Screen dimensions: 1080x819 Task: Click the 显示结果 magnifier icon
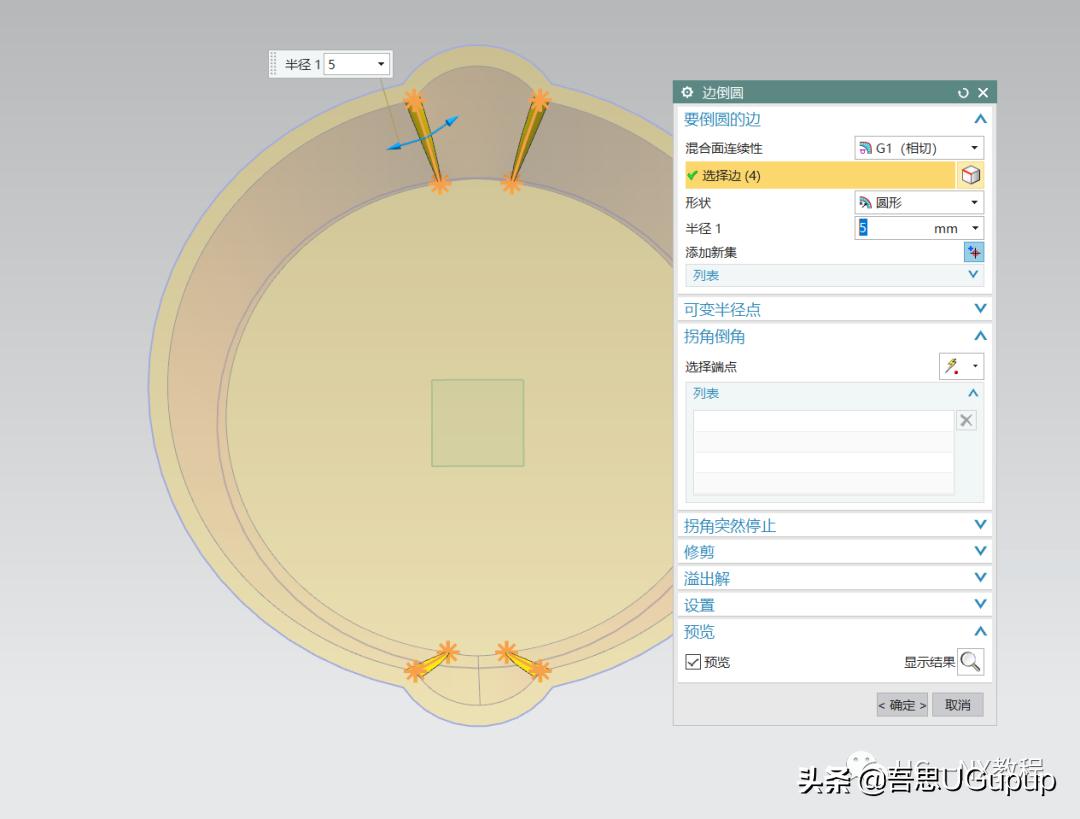[968, 661]
